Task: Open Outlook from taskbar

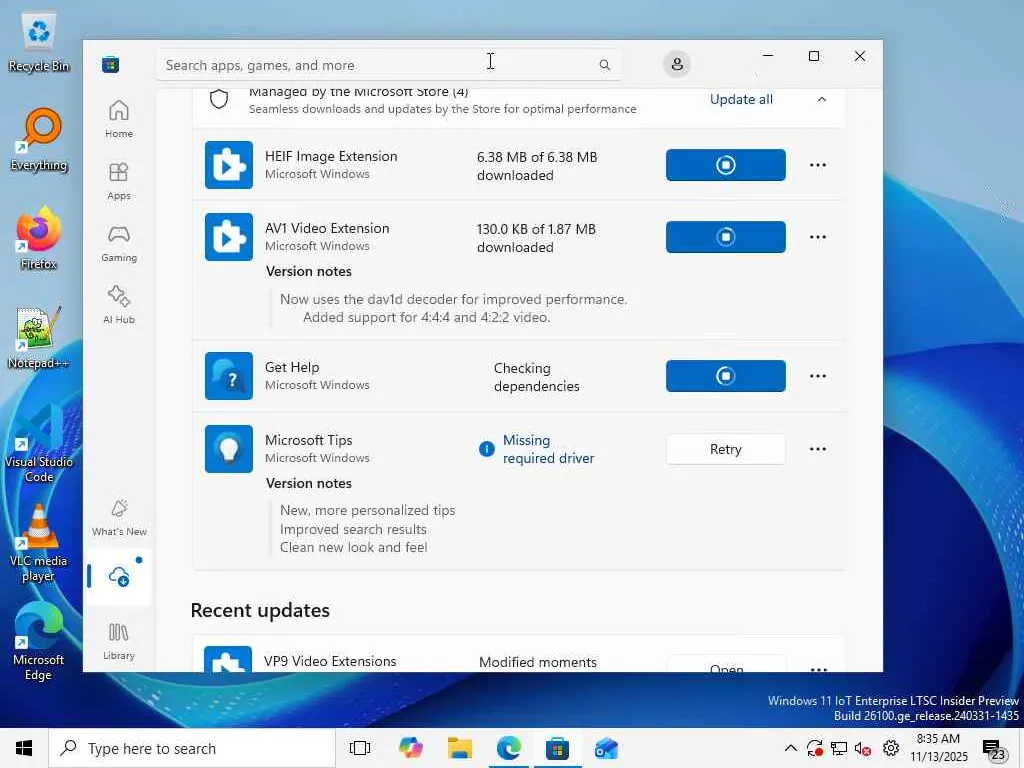Action: (606, 748)
